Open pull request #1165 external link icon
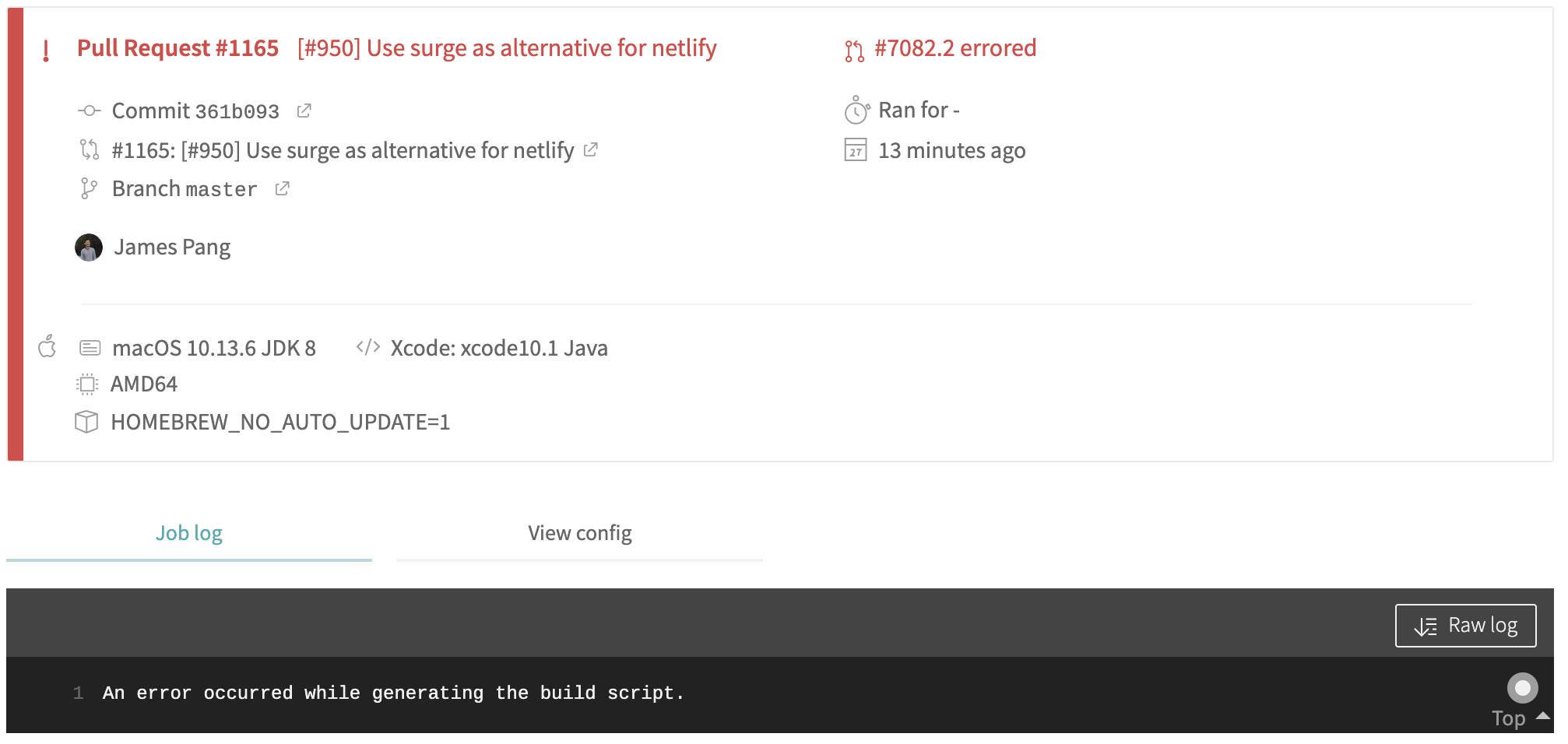 point(590,150)
